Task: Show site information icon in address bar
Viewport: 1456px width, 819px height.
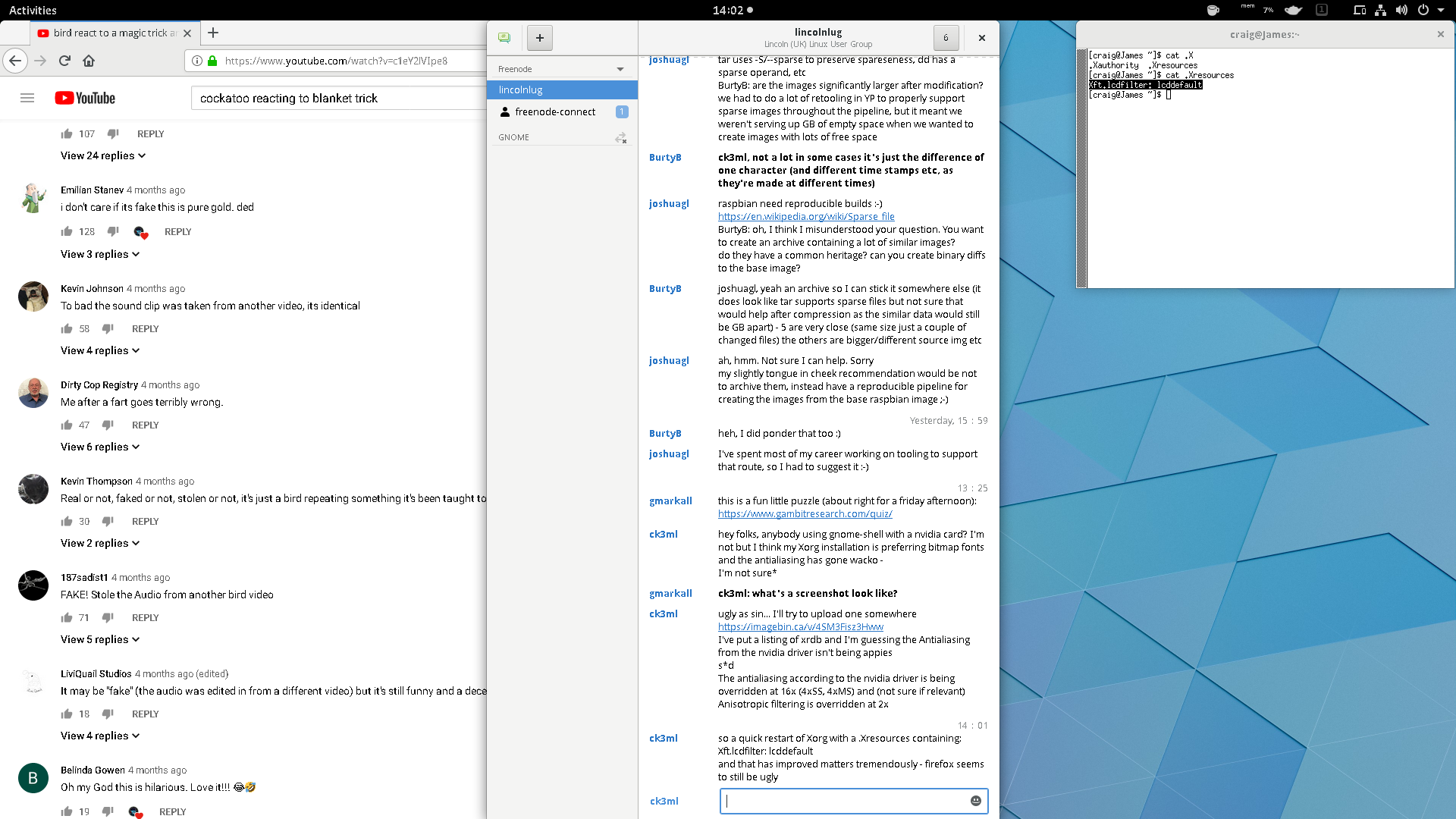Action: pos(196,61)
